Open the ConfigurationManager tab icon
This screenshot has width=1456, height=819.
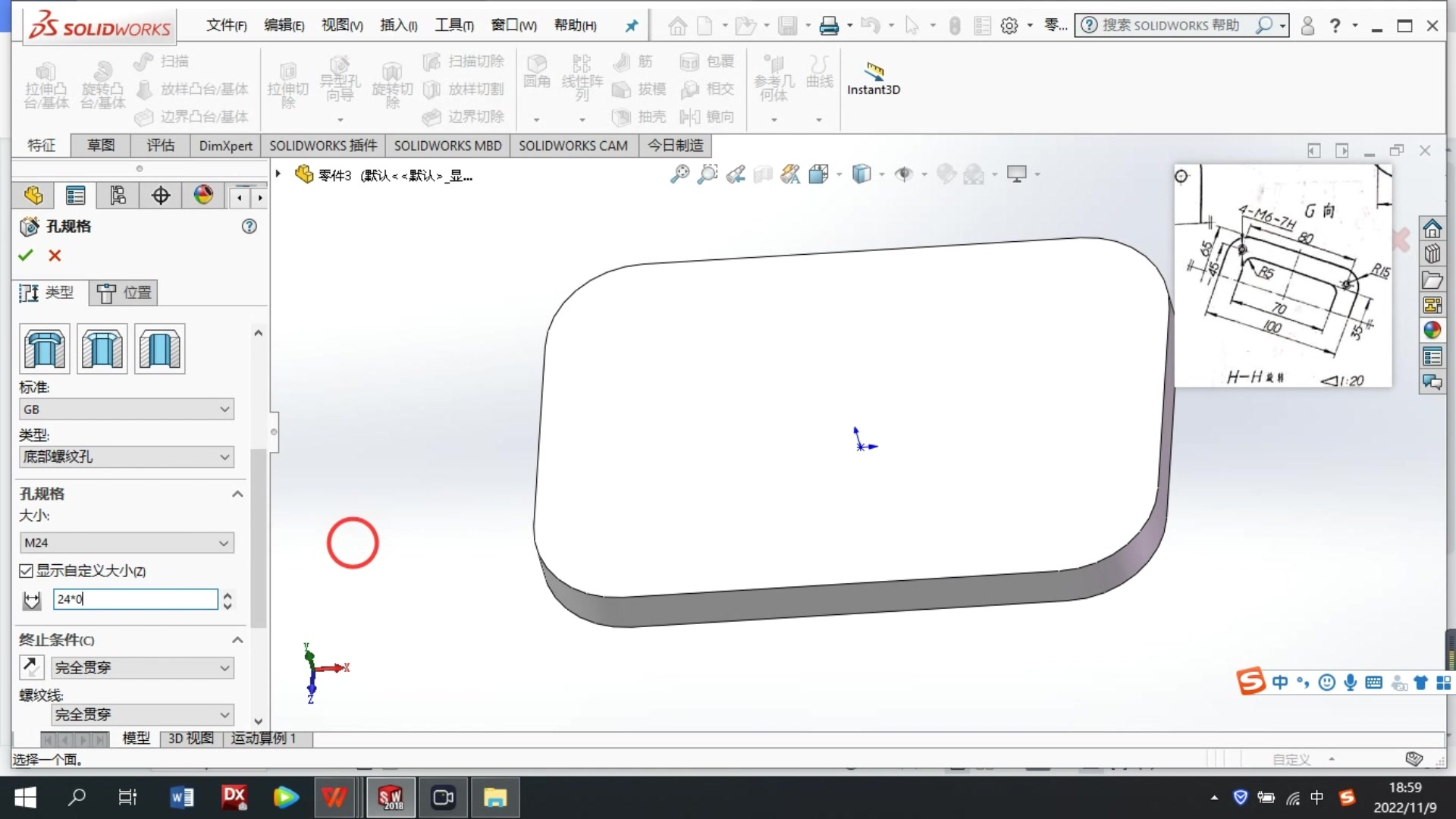click(x=118, y=196)
